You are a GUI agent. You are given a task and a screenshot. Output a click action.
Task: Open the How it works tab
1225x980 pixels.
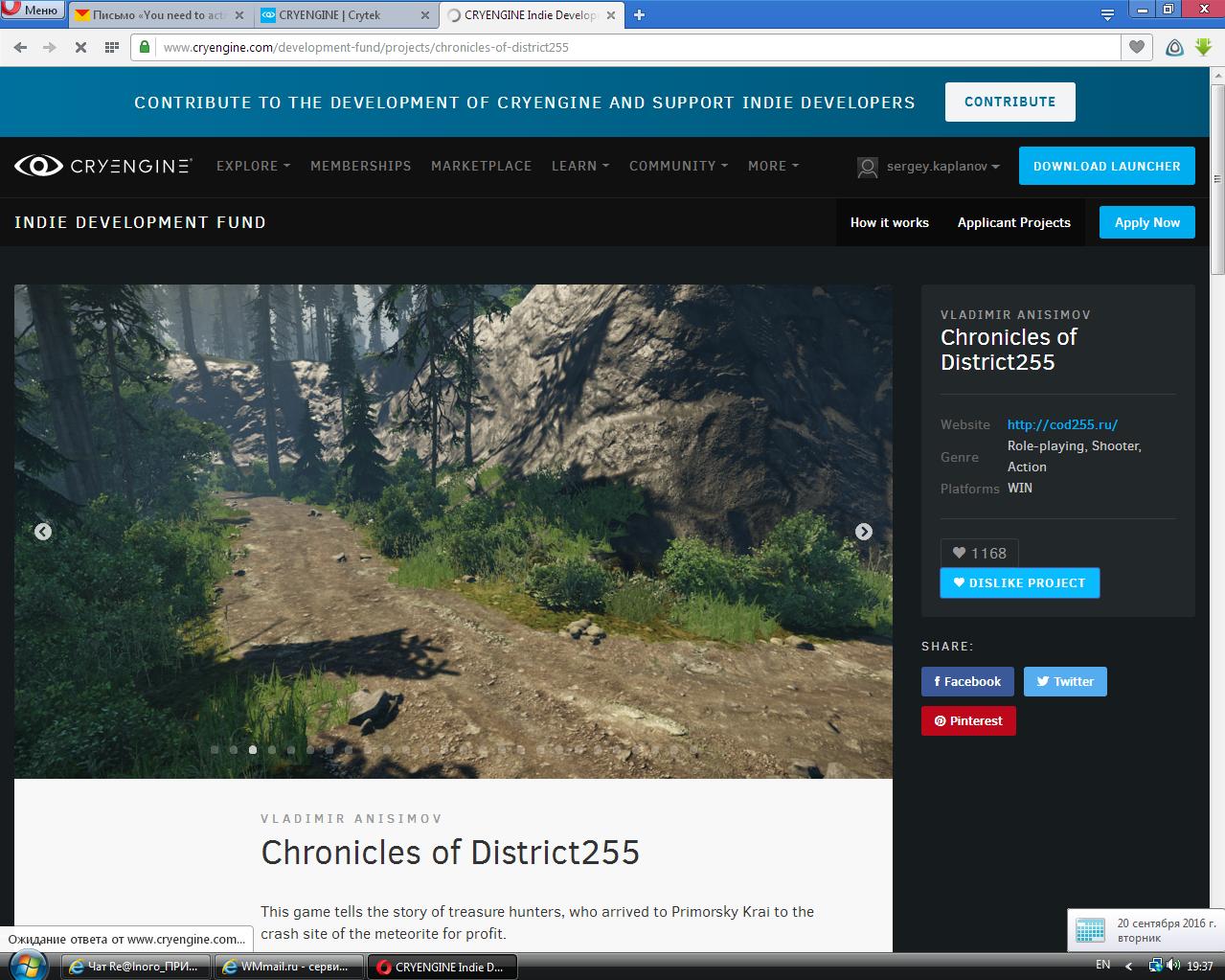pyautogui.click(x=889, y=222)
